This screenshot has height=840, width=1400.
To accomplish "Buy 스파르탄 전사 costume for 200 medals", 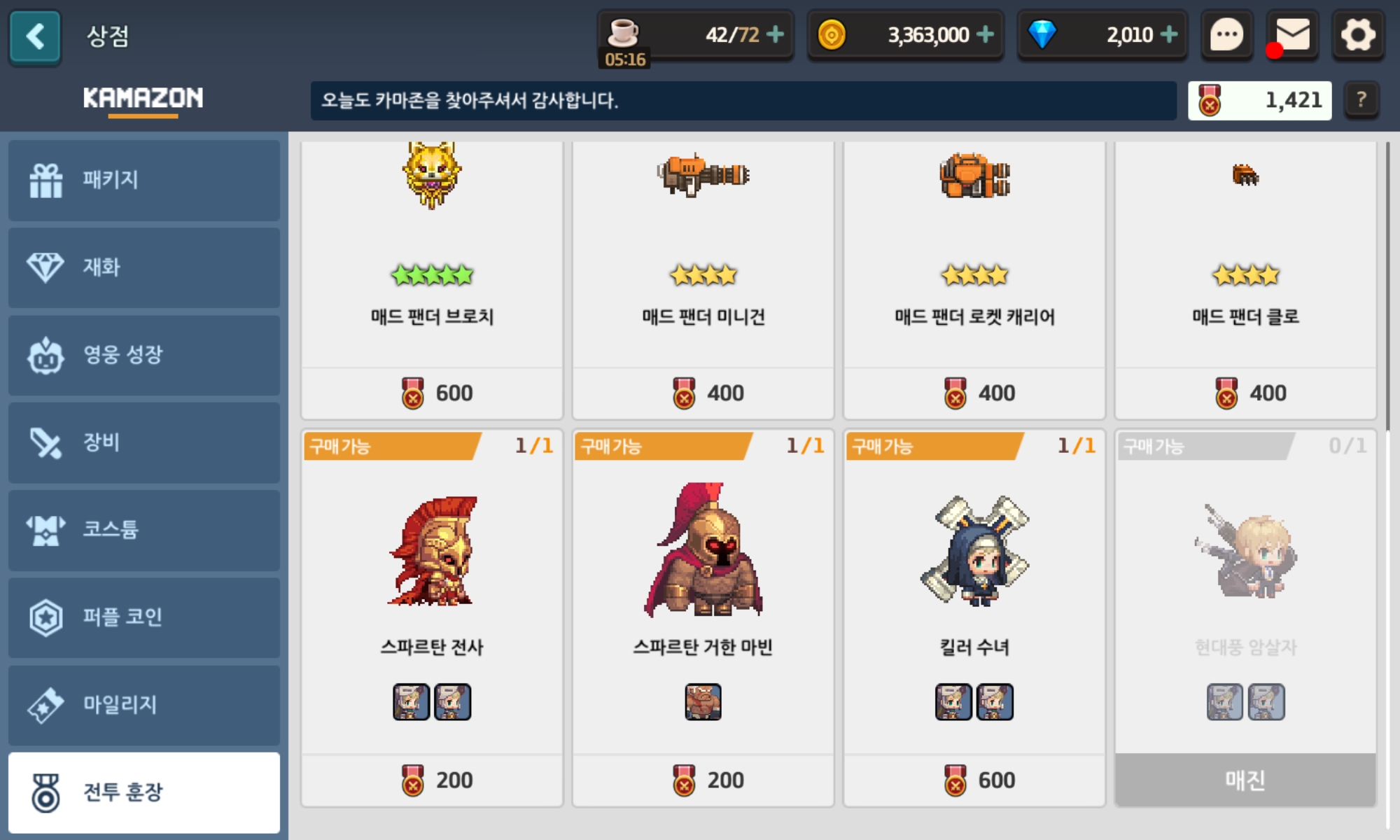I will 432,780.
